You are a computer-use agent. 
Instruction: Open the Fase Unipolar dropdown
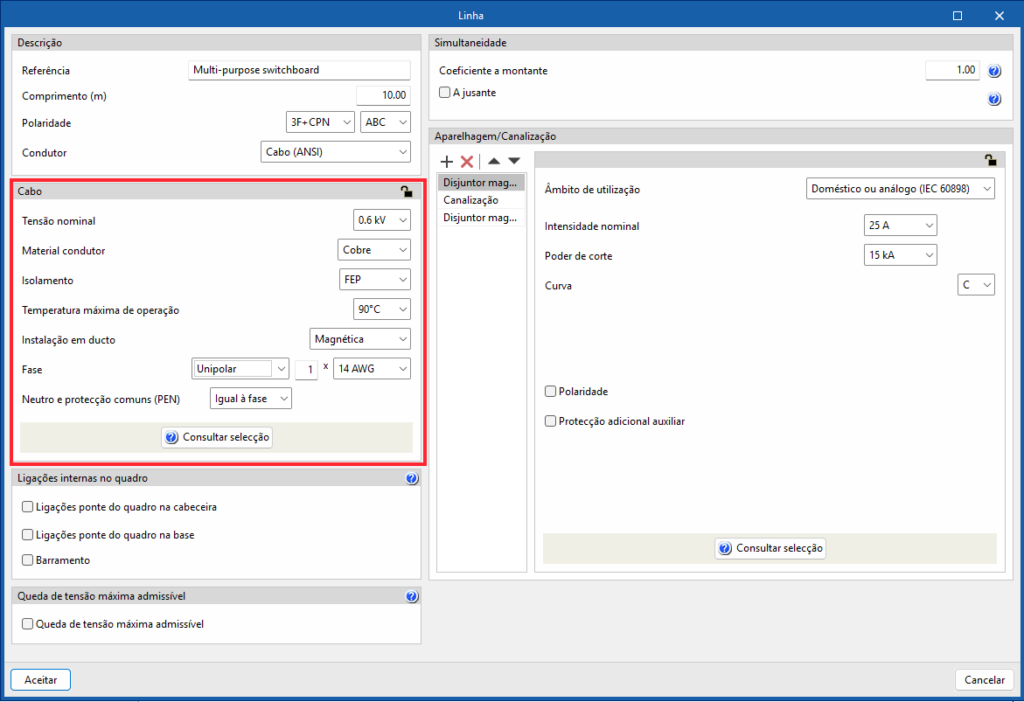[x=240, y=369]
